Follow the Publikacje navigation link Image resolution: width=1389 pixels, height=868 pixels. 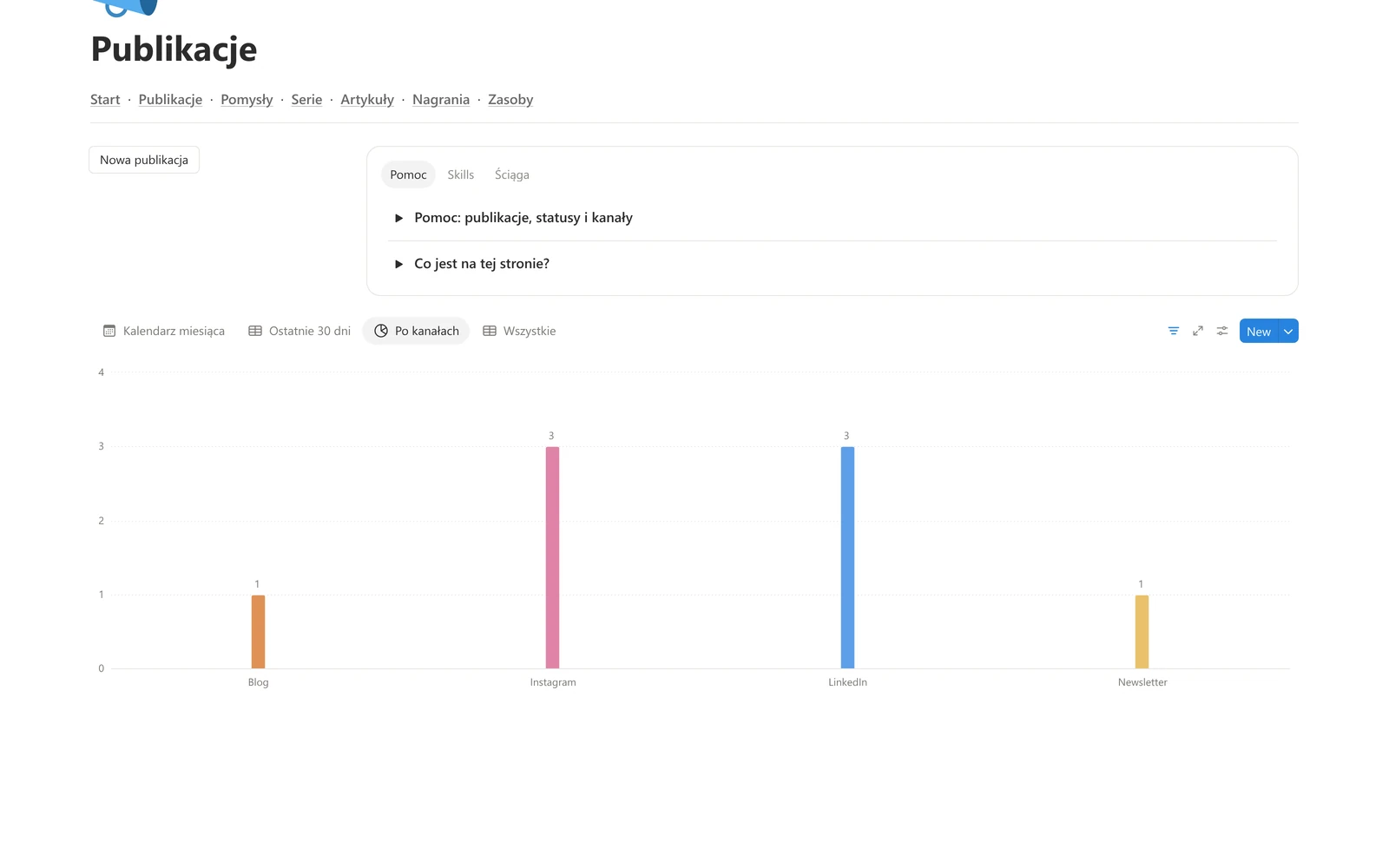[x=170, y=100]
